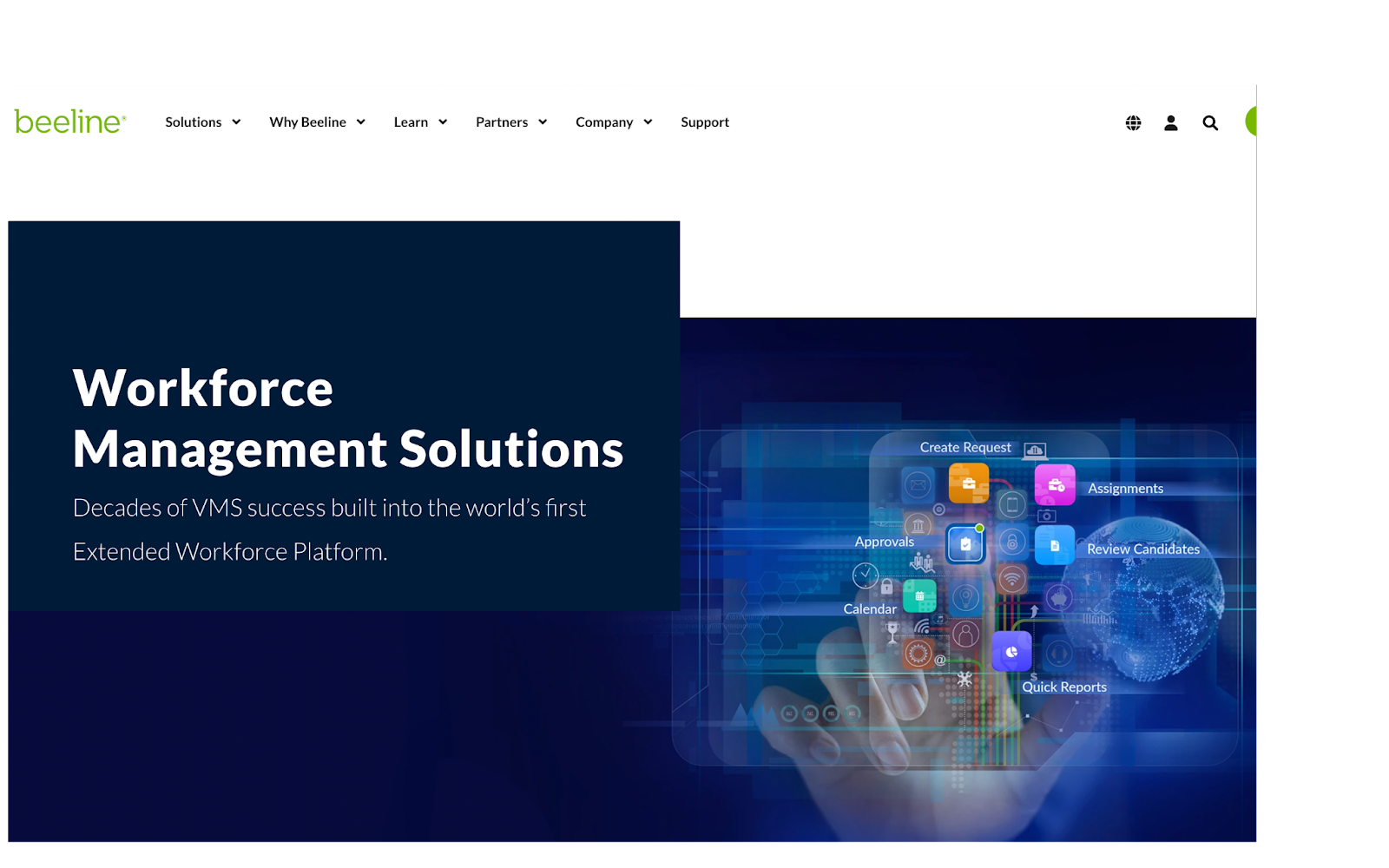Click the beeline logo
Image resolution: width=1389 pixels, height=868 pixels.
tap(70, 122)
